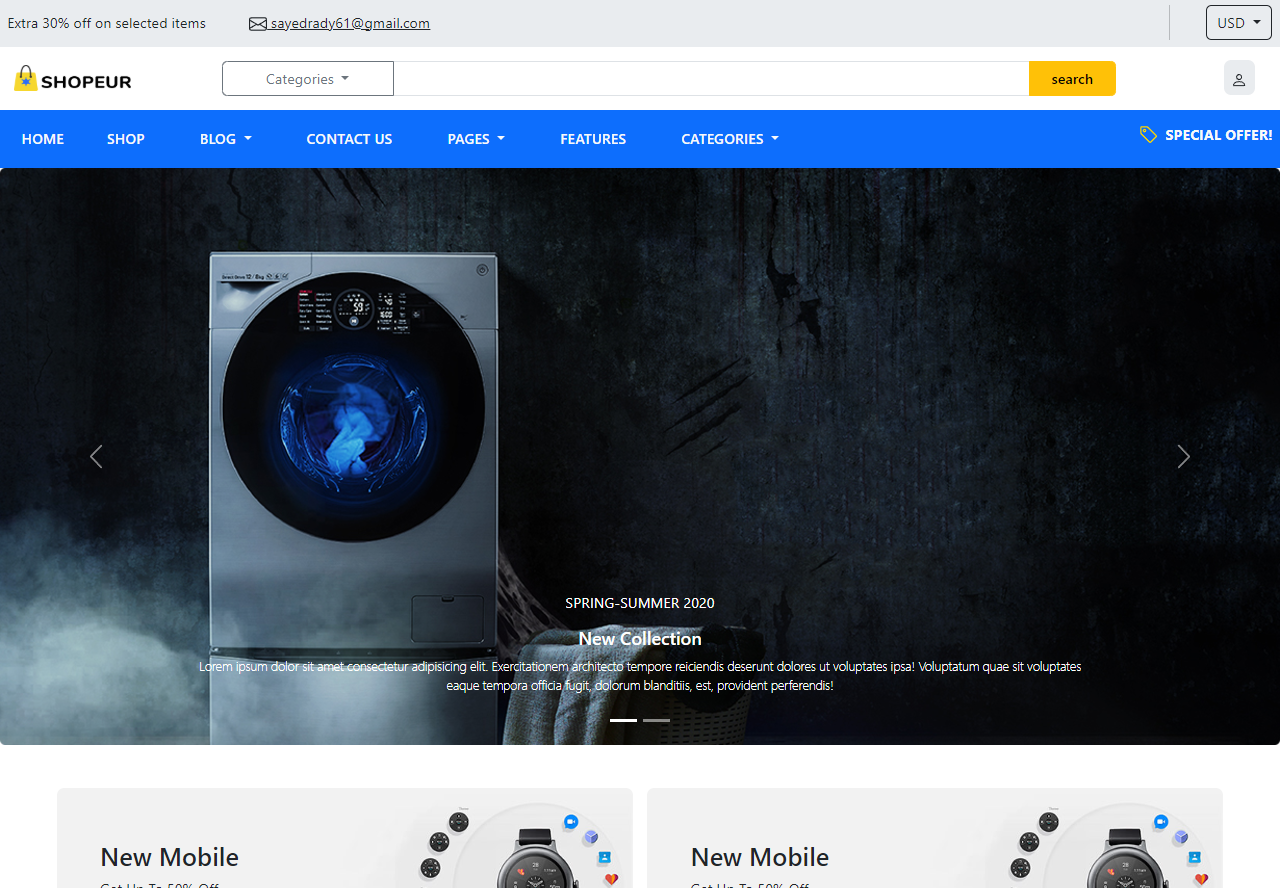1280x888 pixels.
Task: Navigate to Contact Us
Action: click(x=349, y=139)
